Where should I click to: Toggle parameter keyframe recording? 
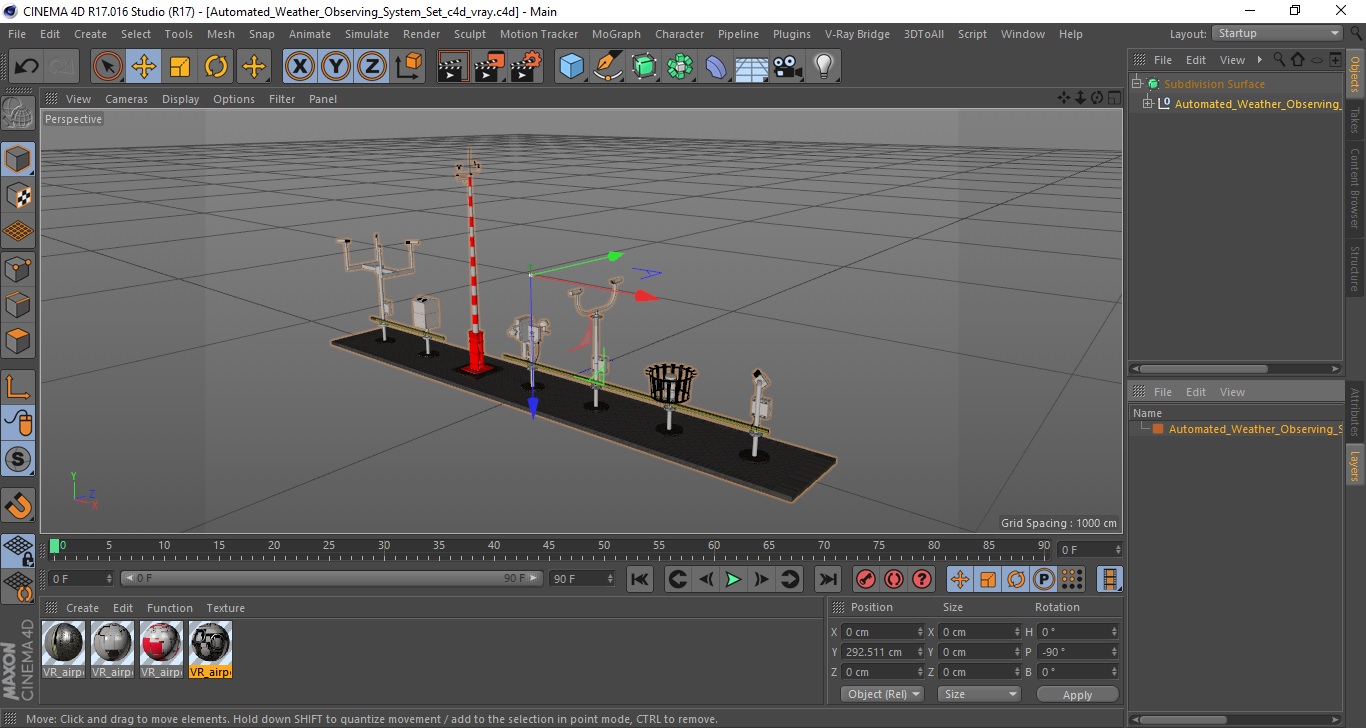(x=1044, y=579)
